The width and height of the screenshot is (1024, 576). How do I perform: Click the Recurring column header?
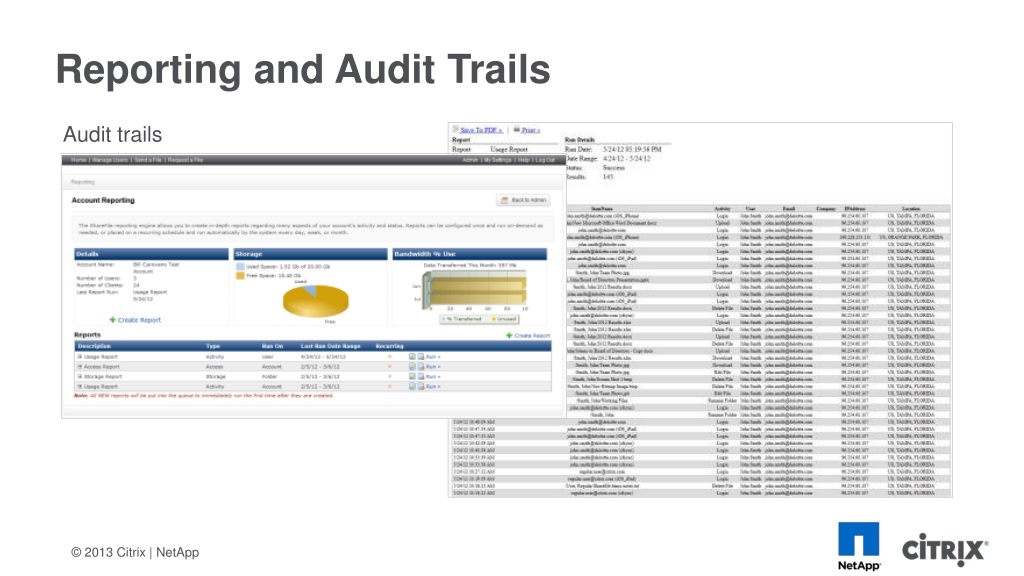click(x=390, y=346)
